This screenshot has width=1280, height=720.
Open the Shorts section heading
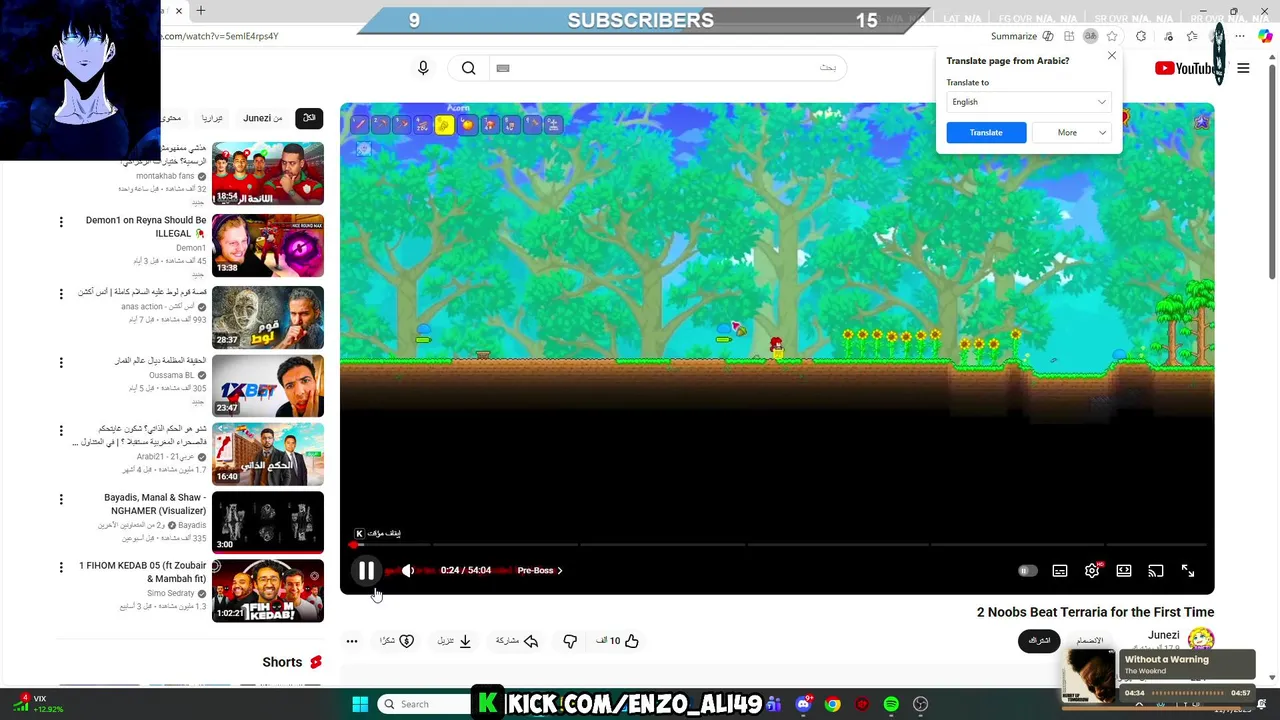[x=292, y=662]
